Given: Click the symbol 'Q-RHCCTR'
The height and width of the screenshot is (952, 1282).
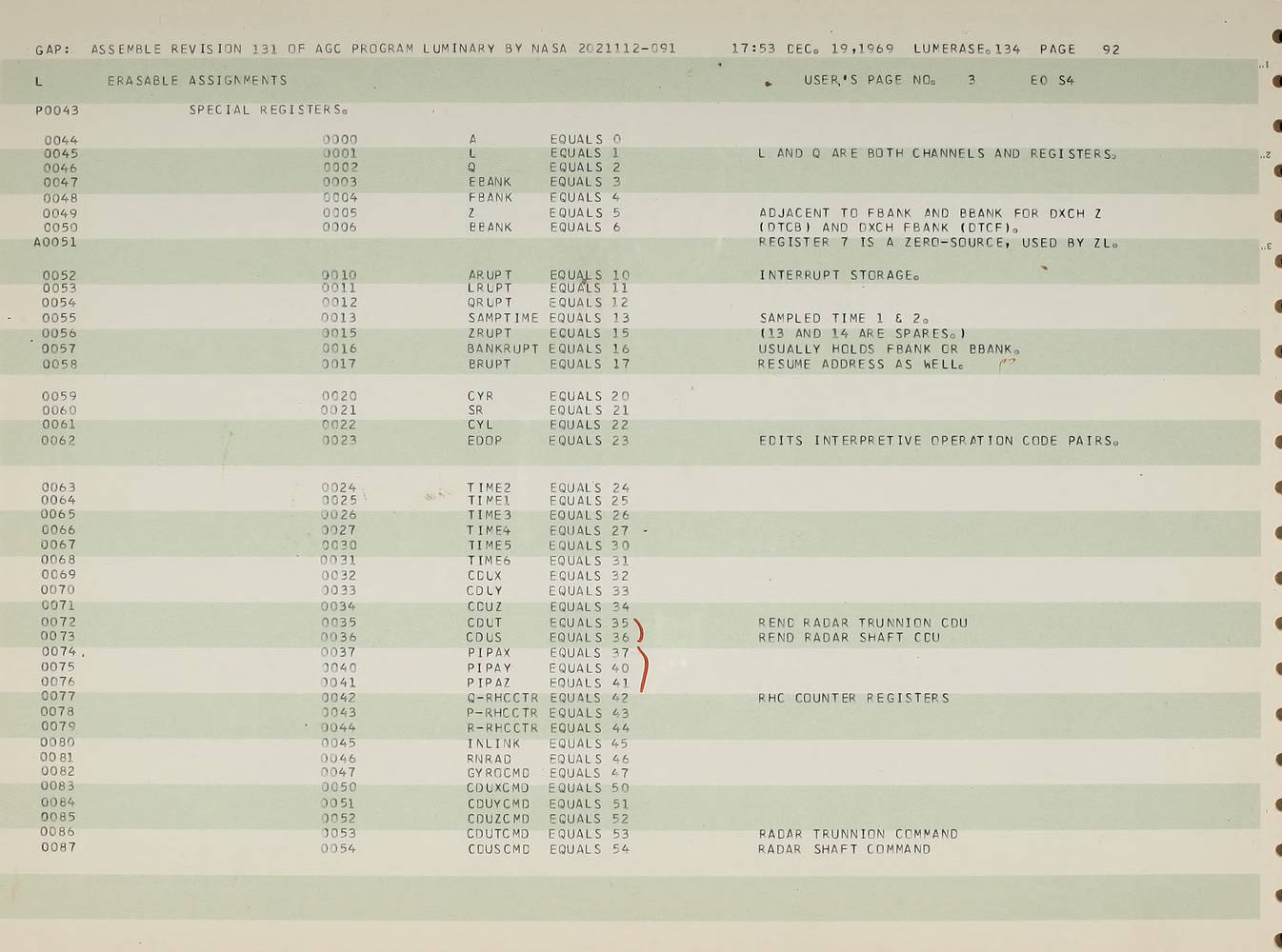Looking at the screenshot, I should [503, 698].
